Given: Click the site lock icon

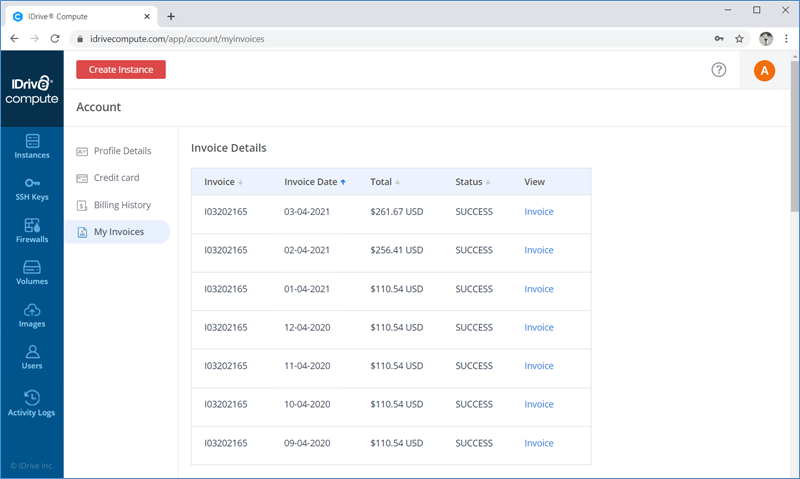Looking at the screenshot, I should coord(80,39).
